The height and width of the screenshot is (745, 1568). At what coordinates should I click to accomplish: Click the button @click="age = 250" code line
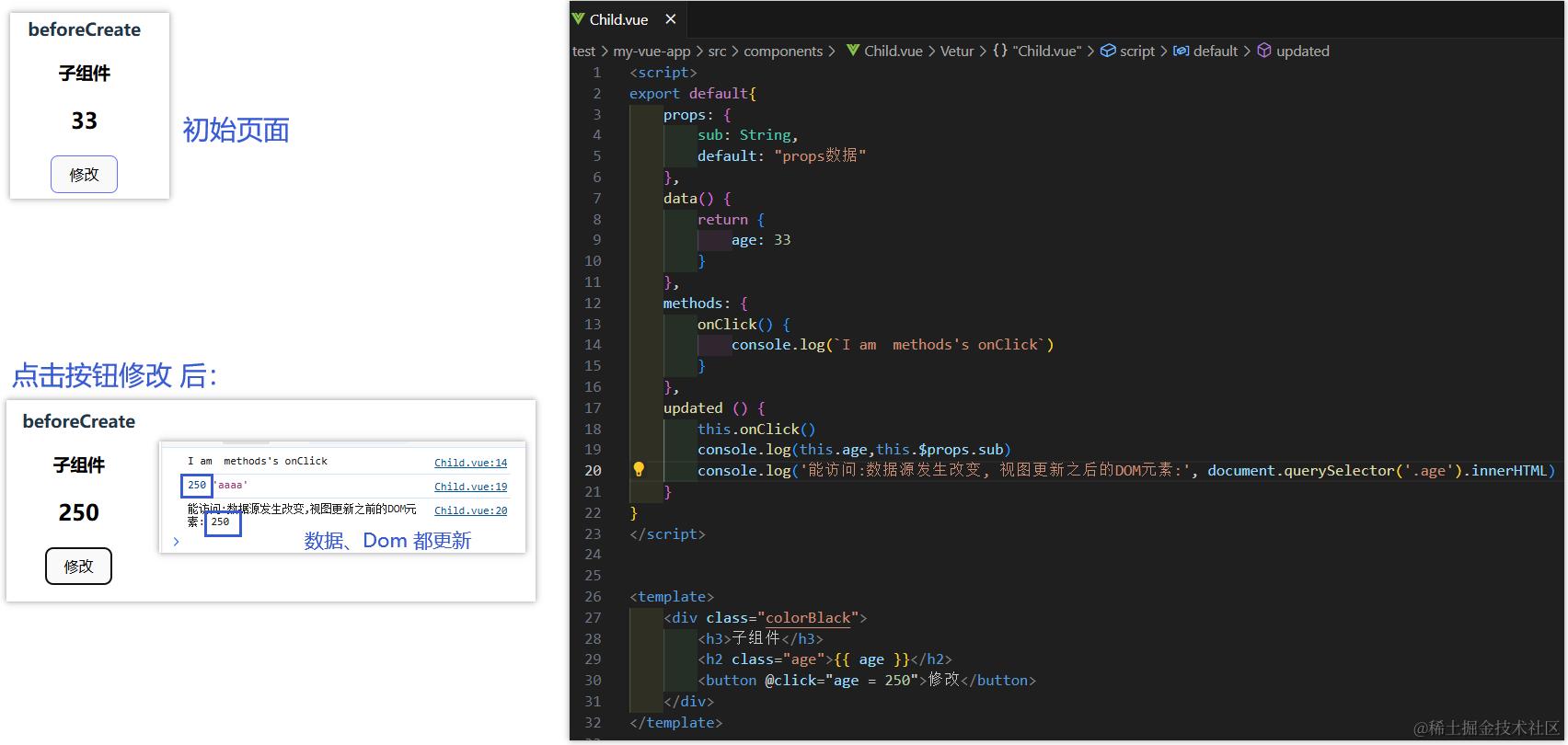867,681
